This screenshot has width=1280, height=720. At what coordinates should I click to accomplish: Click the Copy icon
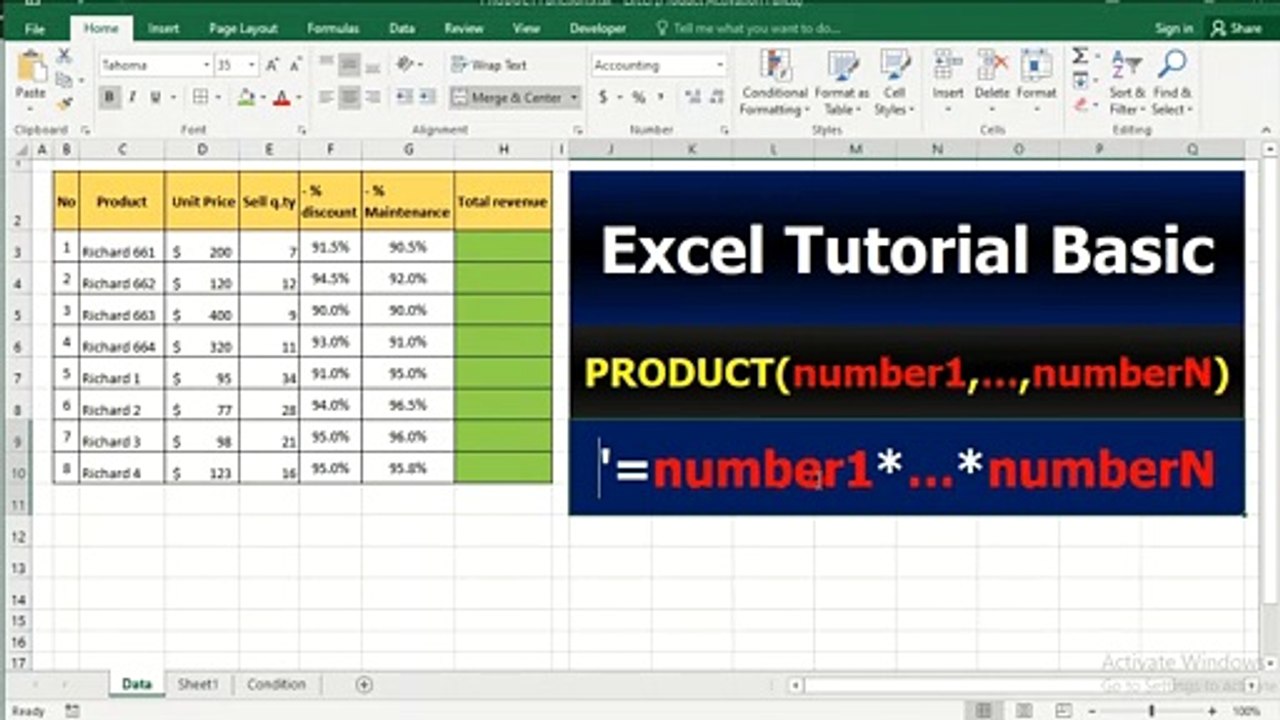tap(64, 79)
